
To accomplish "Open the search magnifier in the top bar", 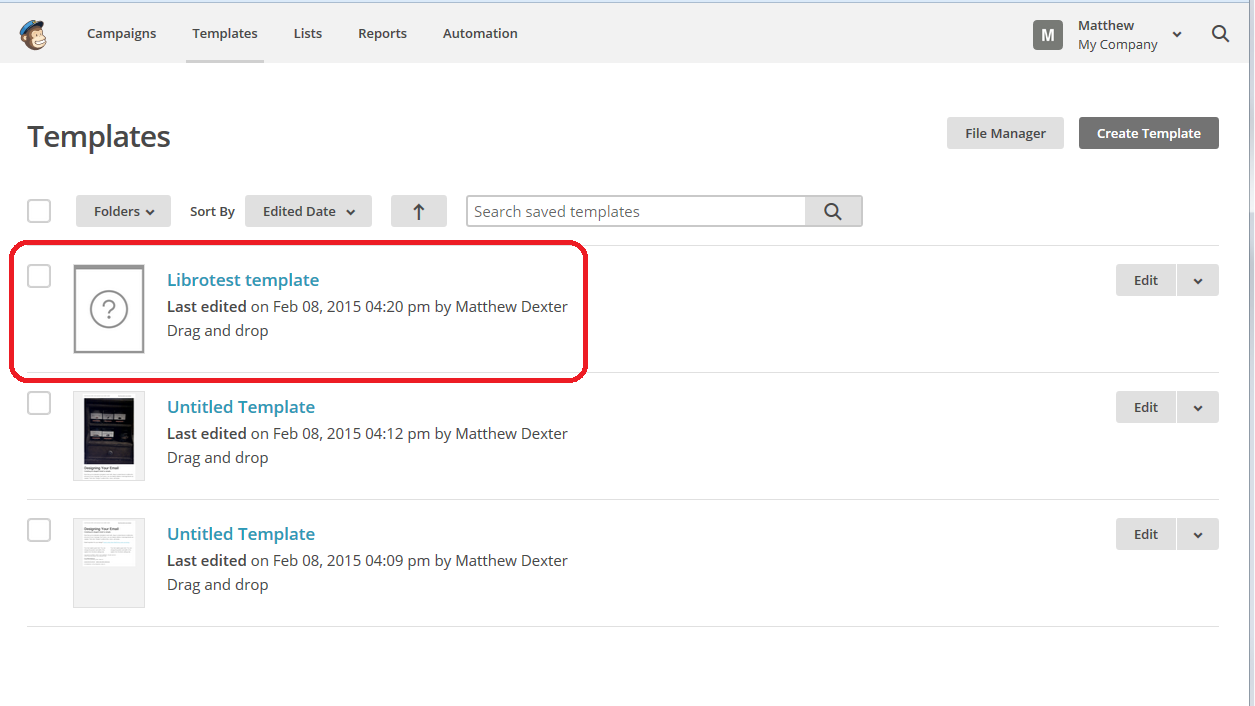I will (x=1220, y=34).
